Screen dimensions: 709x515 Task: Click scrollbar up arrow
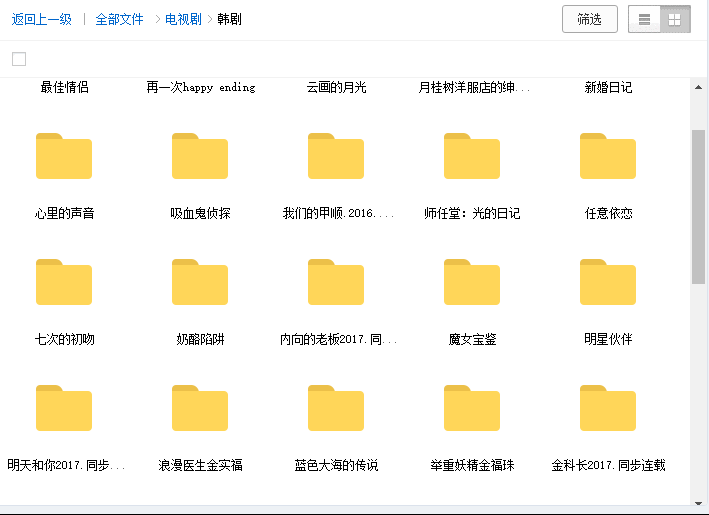coord(698,88)
